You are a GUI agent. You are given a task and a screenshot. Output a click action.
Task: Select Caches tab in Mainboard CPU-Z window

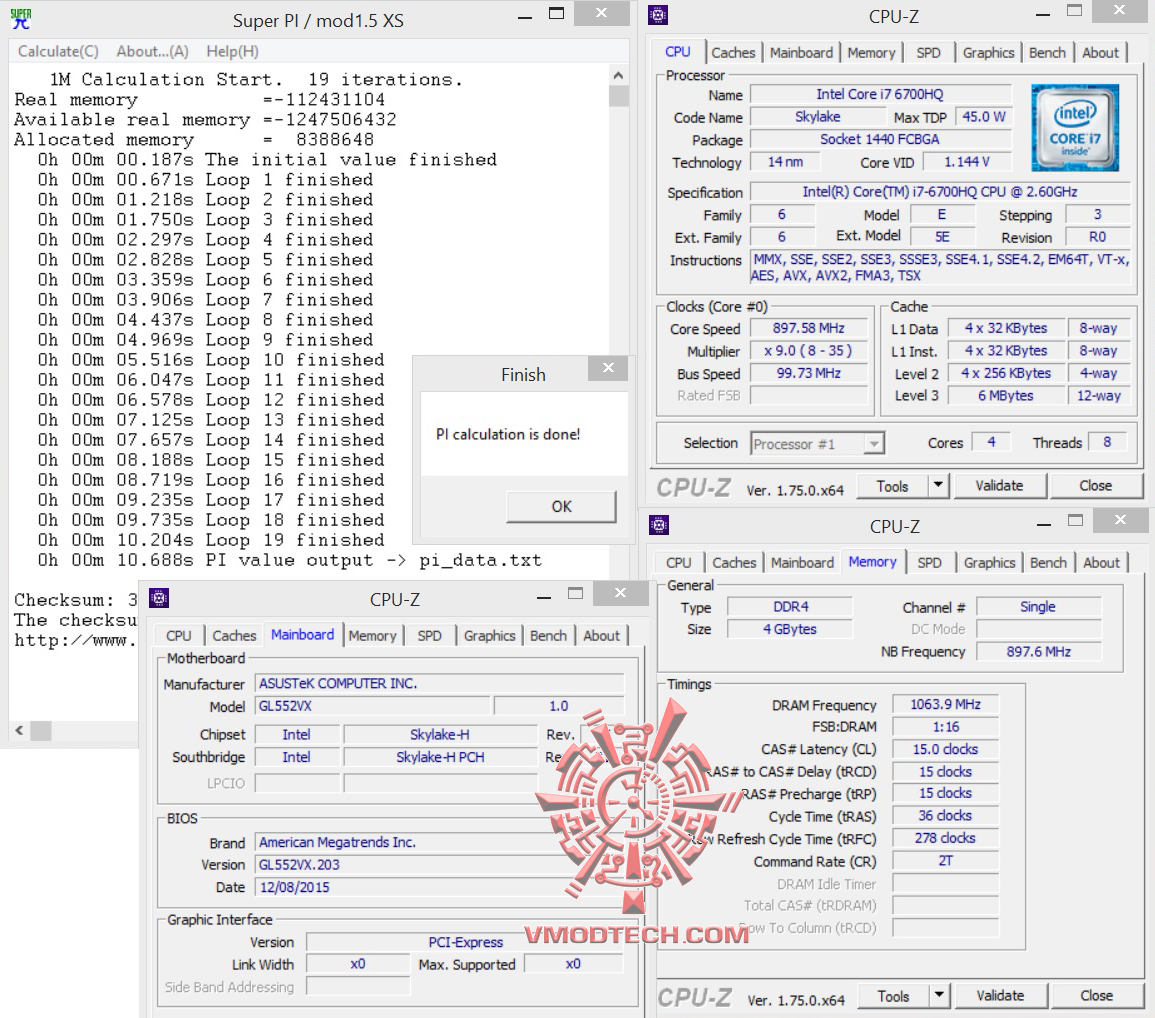(234, 636)
